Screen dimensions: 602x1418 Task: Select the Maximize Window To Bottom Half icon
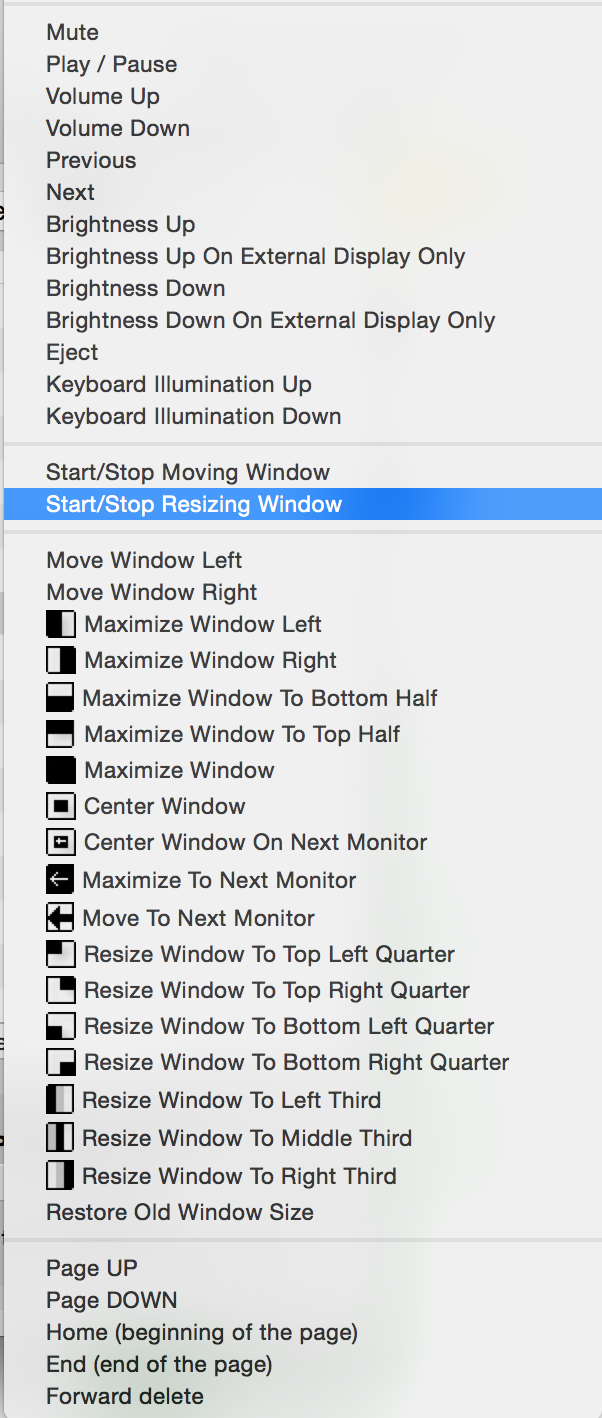point(61,698)
